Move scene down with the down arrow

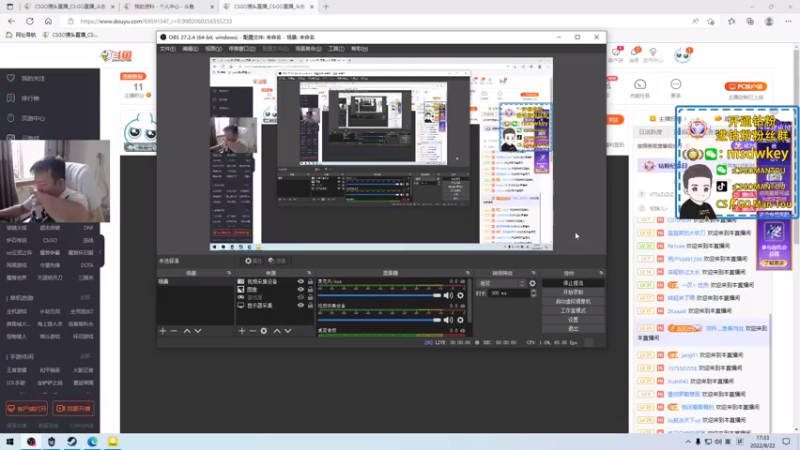coord(198,331)
